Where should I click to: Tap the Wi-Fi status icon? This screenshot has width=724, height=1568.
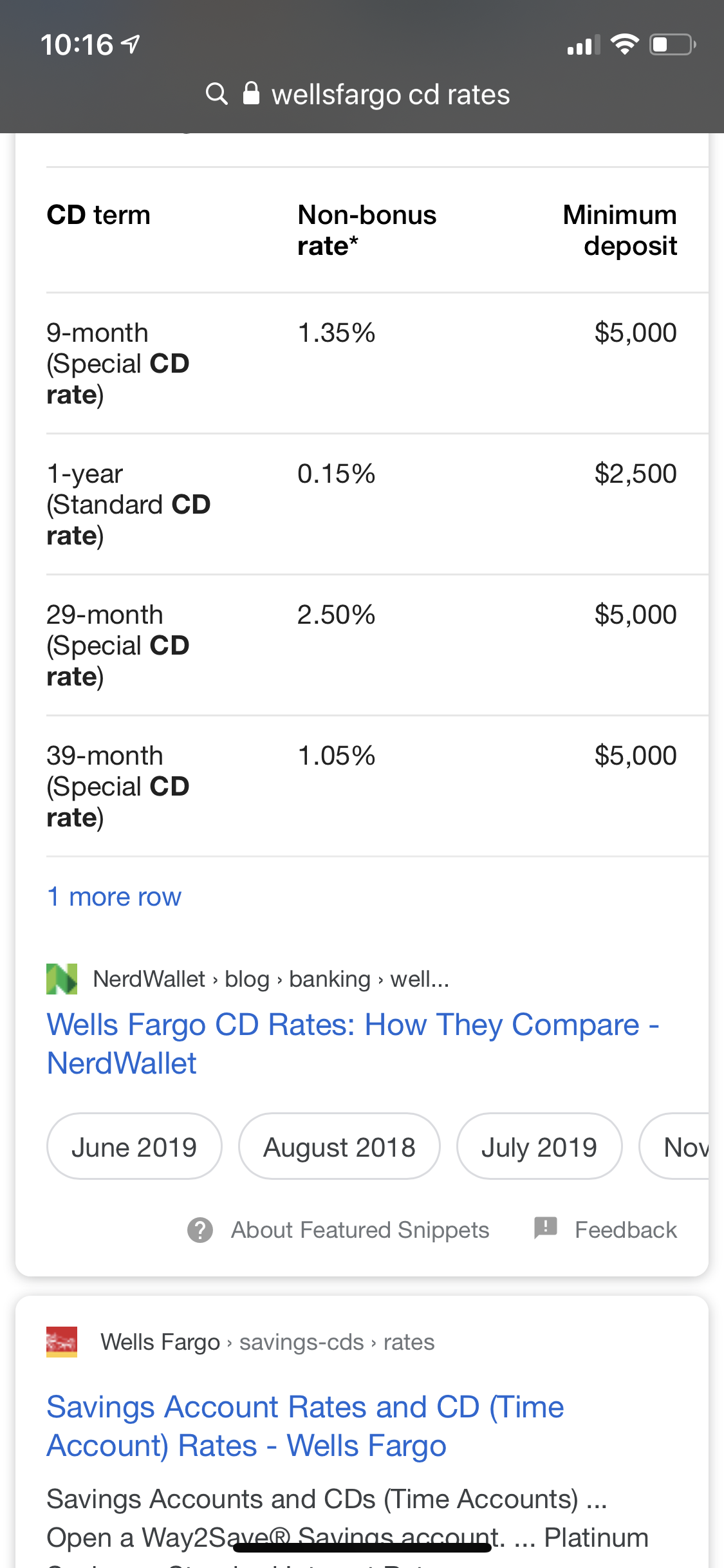(624, 44)
